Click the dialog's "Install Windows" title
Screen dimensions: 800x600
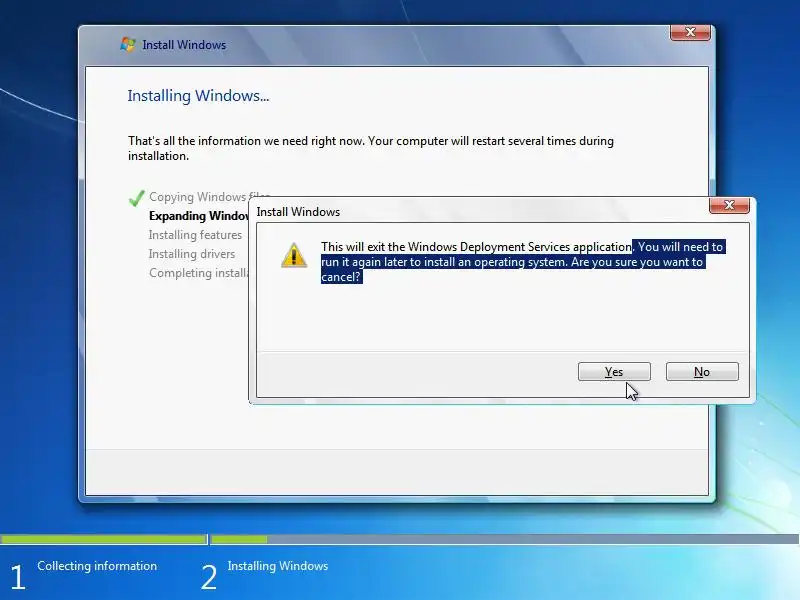coord(298,212)
